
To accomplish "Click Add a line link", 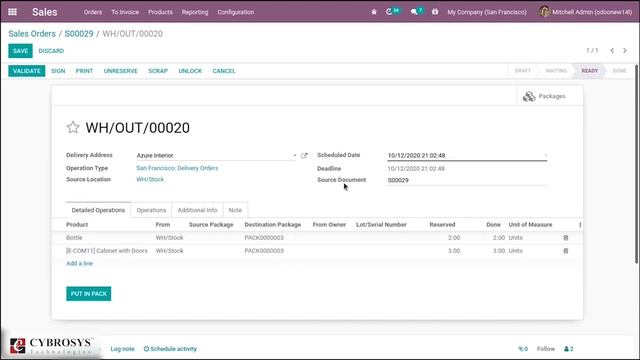I will [80, 264].
